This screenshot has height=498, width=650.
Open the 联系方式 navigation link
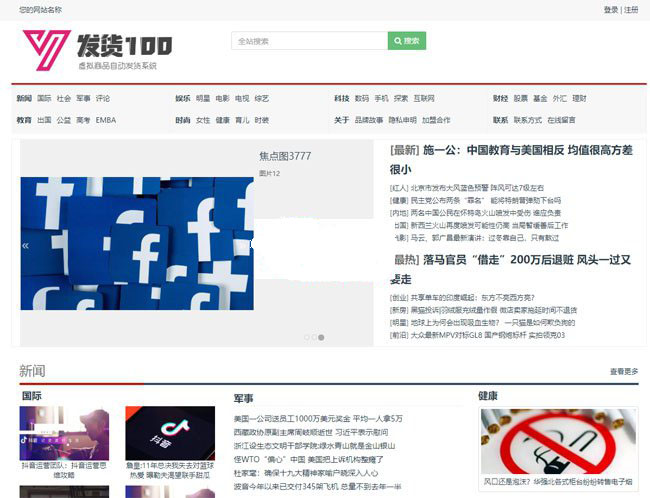[x=528, y=120]
